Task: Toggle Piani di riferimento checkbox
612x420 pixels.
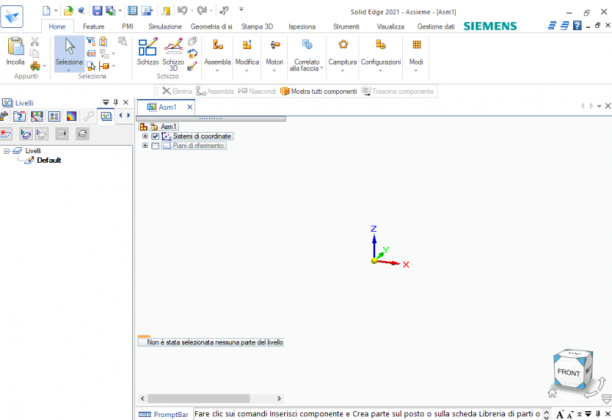Action: coord(155,146)
